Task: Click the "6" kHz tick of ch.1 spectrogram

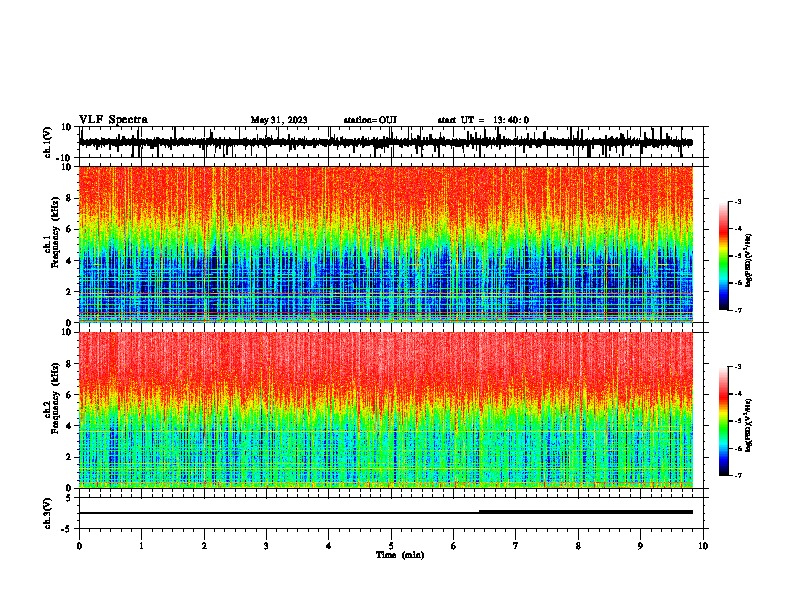Action: [x=70, y=229]
